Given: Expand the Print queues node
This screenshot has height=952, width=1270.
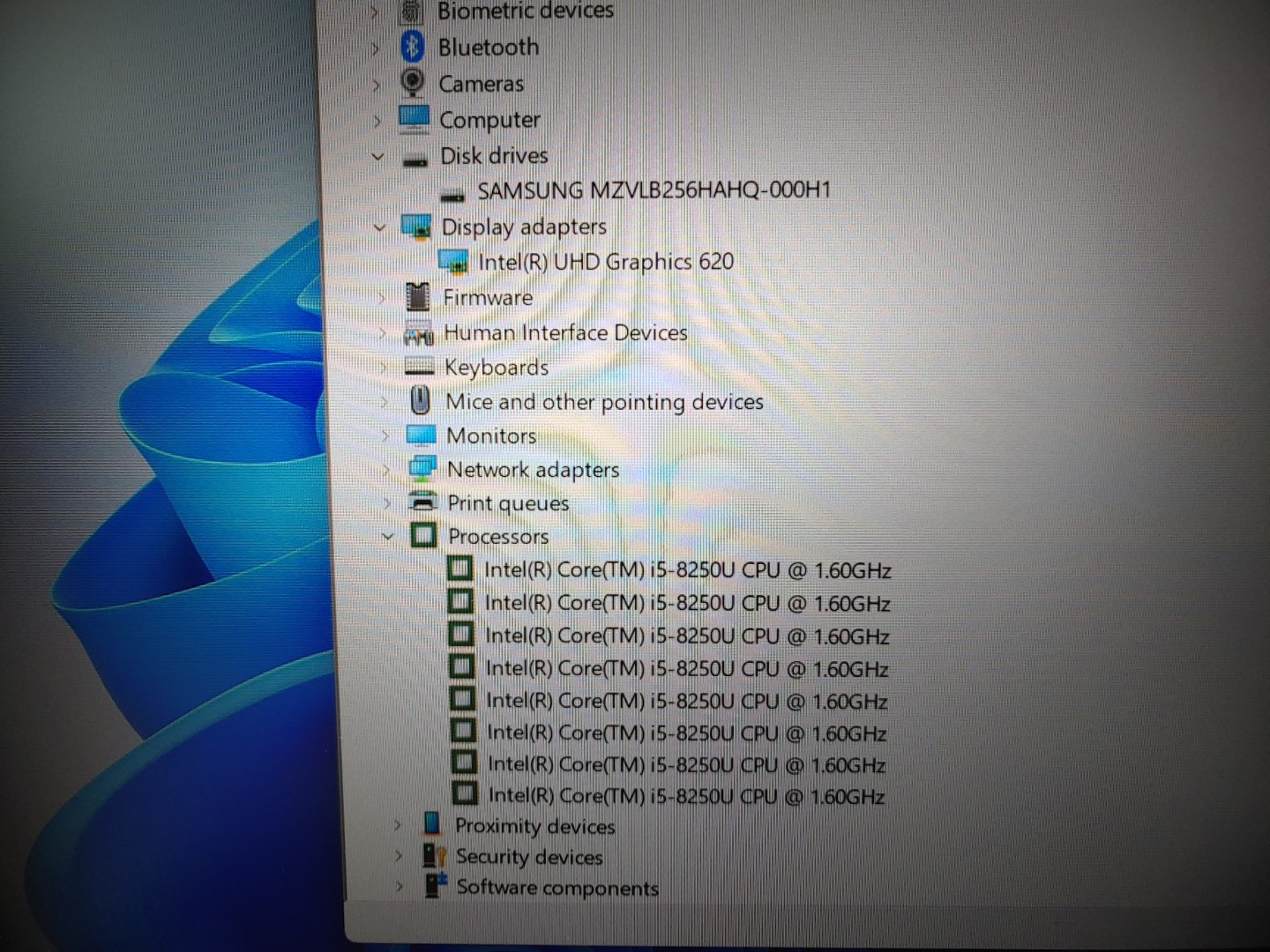Looking at the screenshot, I should click(387, 503).
